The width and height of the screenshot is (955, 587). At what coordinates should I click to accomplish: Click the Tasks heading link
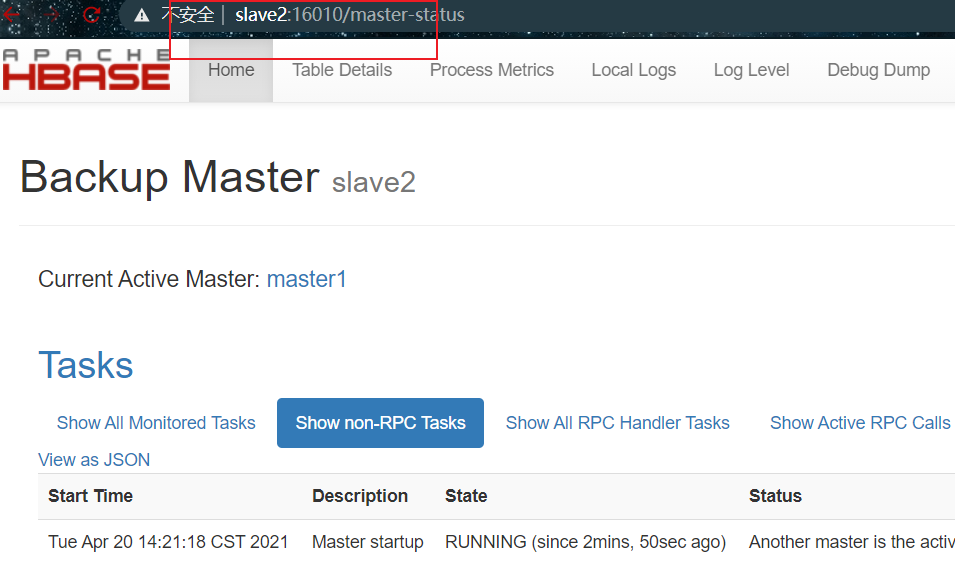pyautogui.click(x=86, y=365)
